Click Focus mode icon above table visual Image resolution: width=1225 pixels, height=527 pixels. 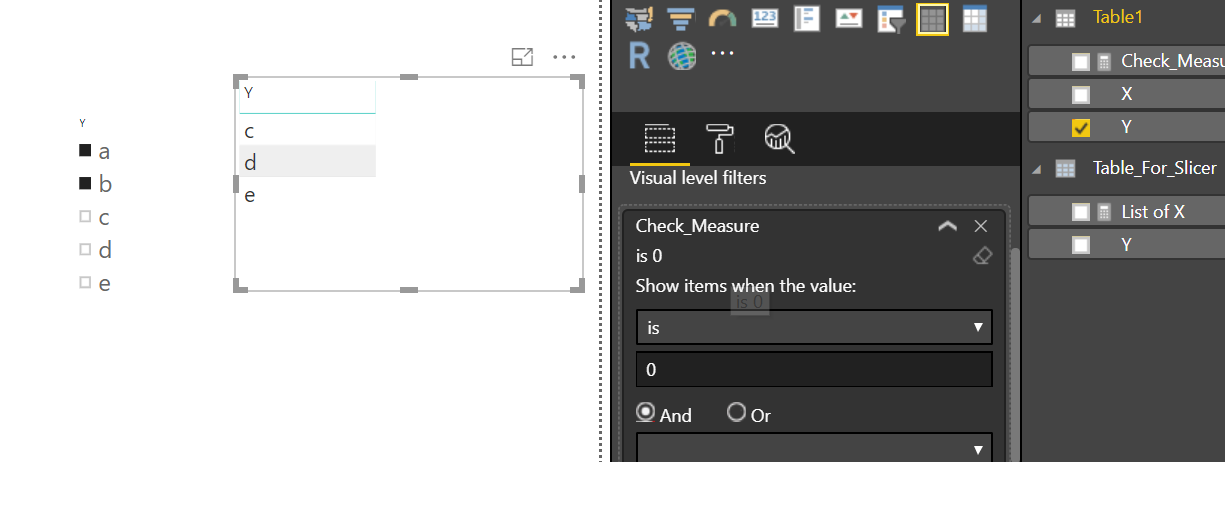point(522,57)
